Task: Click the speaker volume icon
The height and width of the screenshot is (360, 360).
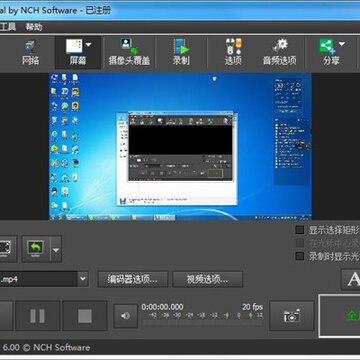Action: tap(125, 316)
